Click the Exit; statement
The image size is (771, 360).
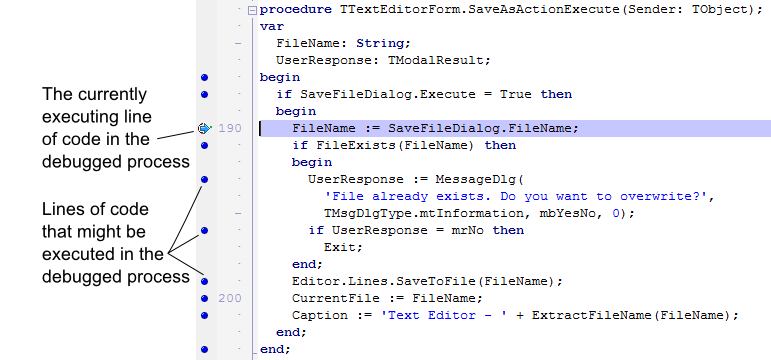click(x=343, y=247)
